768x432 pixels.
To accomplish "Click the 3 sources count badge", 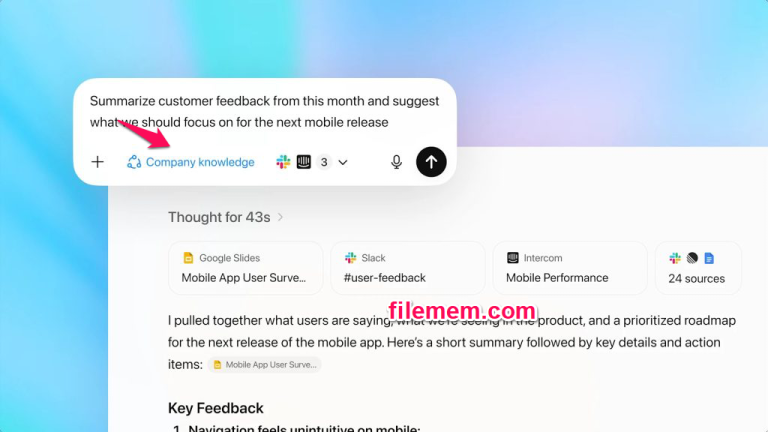I will coord(324,162).
